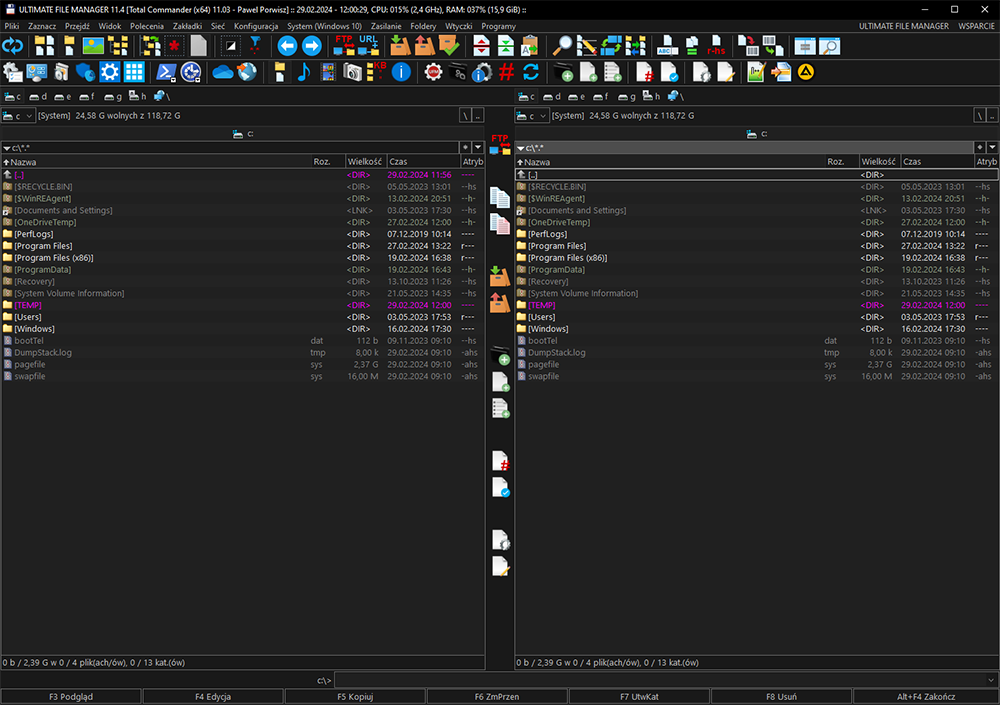Select drive f in right drive bar
The height and width of the screenshot is (705, 1000).
click(x=601, y=96)
